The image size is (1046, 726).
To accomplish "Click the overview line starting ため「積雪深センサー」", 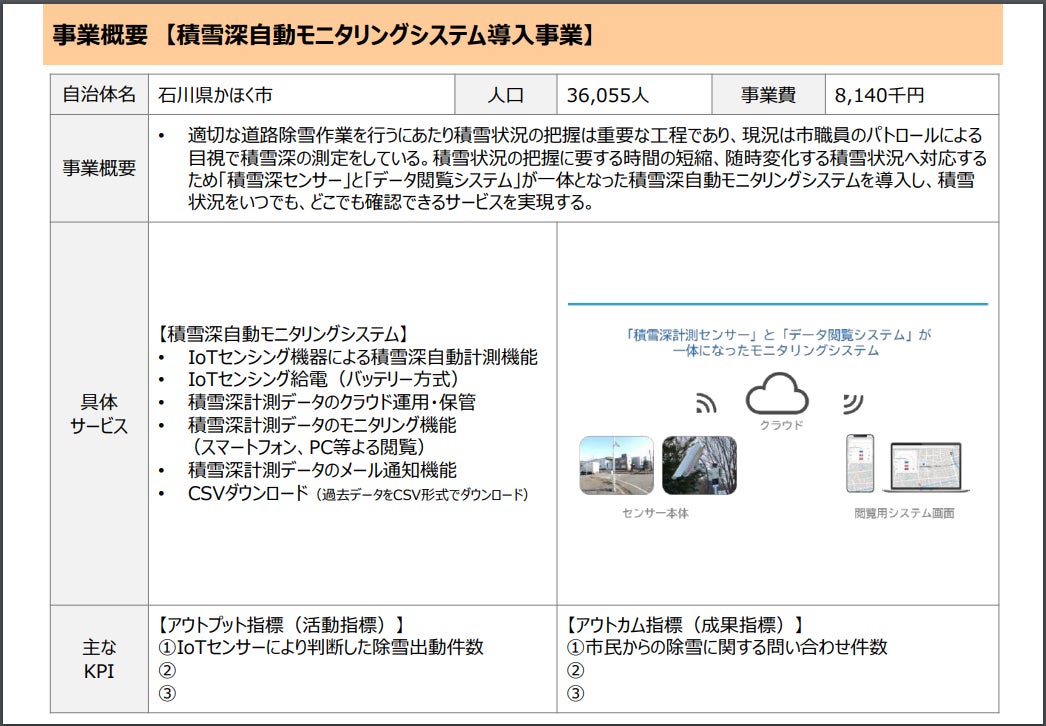I will click(x=581, y=180).
